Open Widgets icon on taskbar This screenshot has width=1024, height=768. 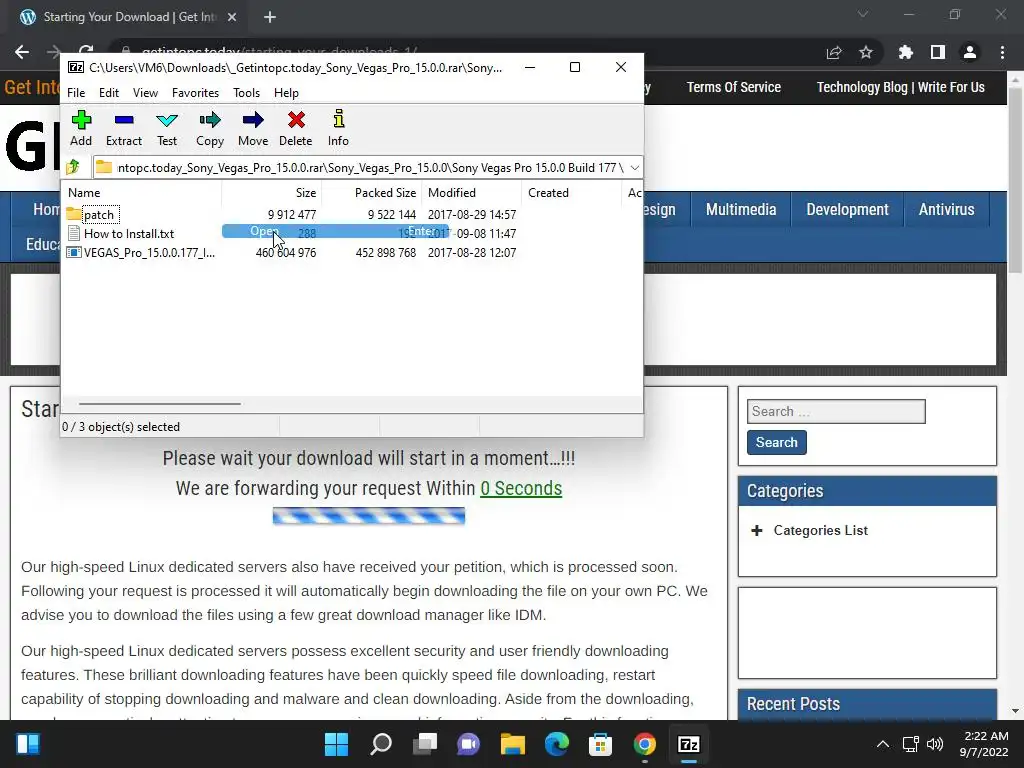(28, 744)
